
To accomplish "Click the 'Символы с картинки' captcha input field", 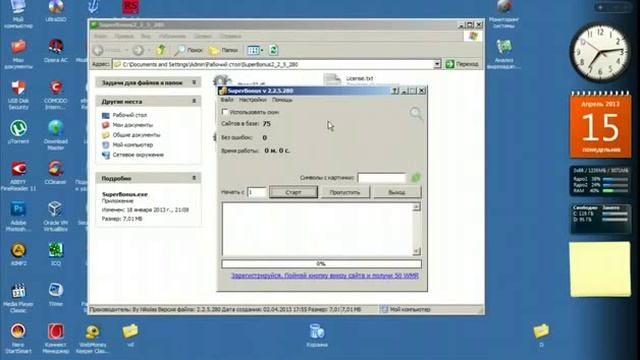I will point(382,178).
